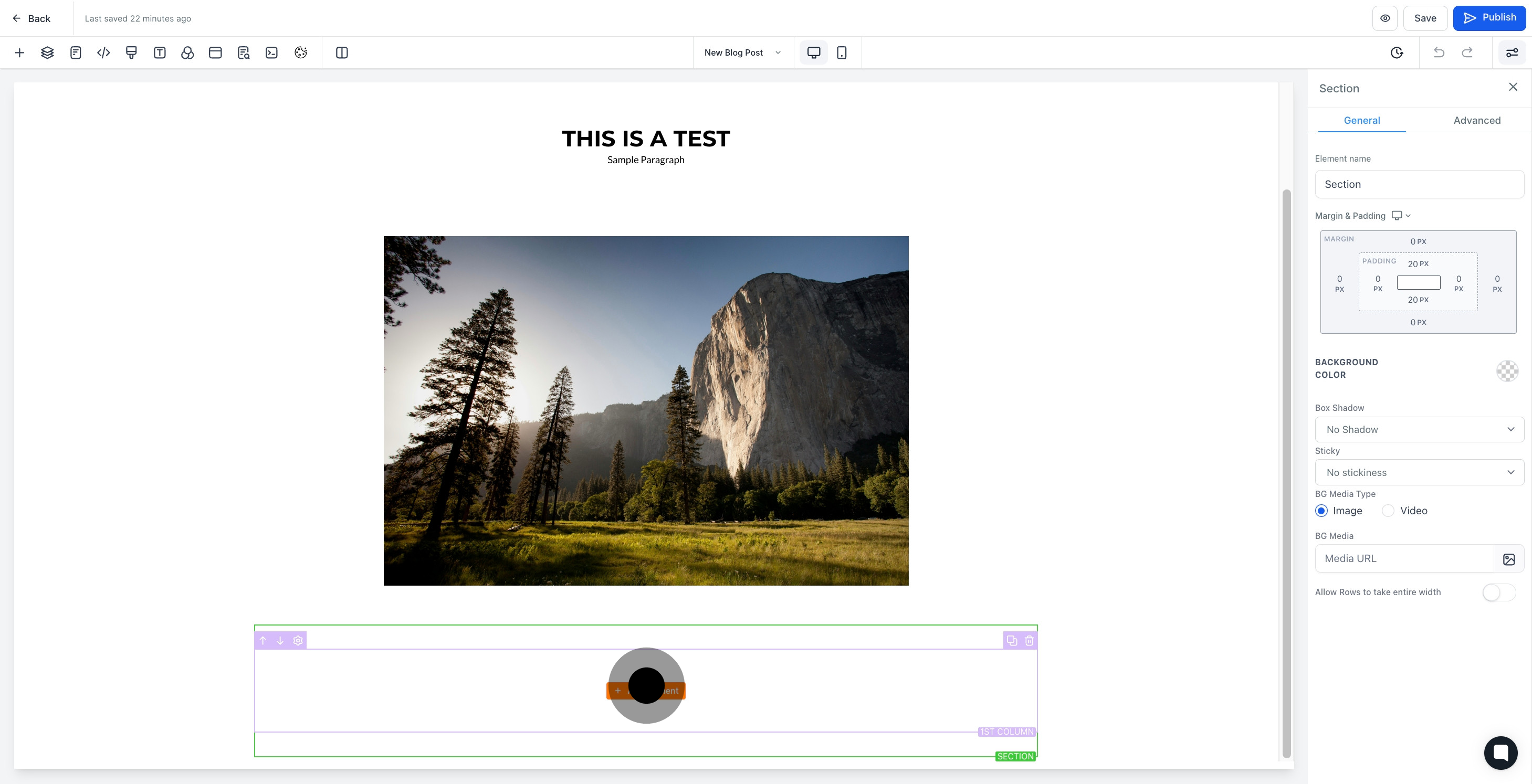Click the Media URL input field
This screenshot has width=1532, height=784.
[1404, 559]
